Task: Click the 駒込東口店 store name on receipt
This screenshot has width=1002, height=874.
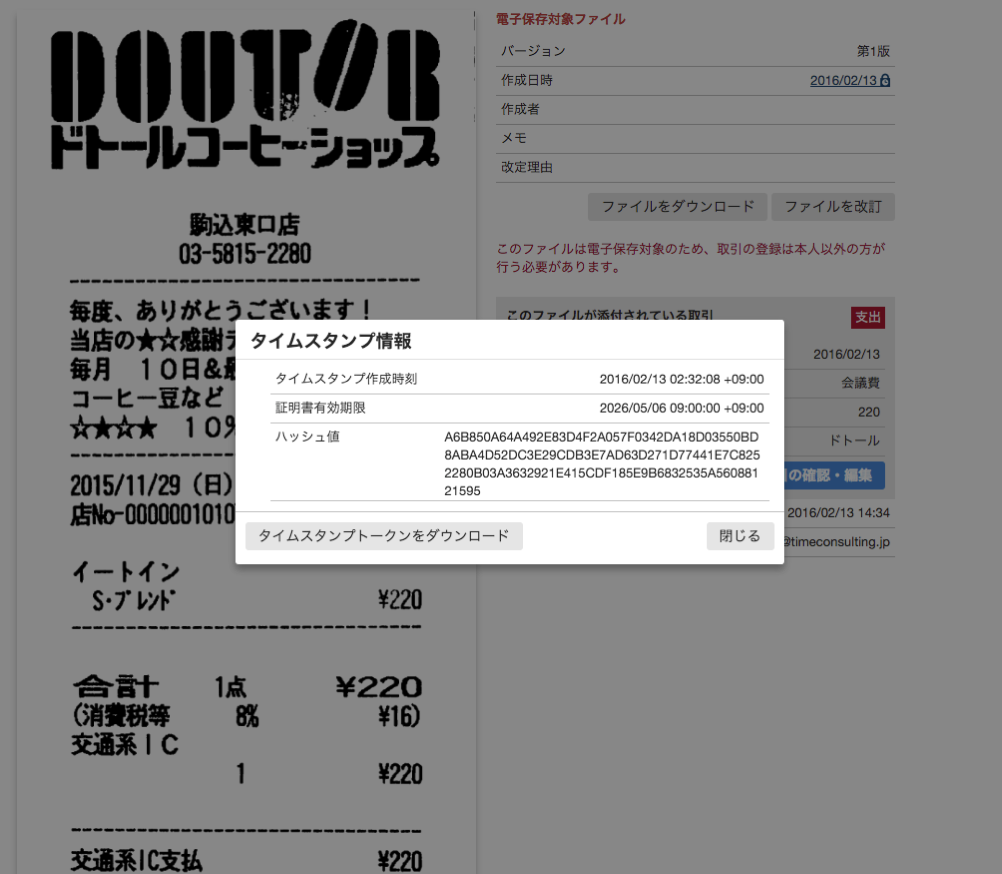Action: 245,224
